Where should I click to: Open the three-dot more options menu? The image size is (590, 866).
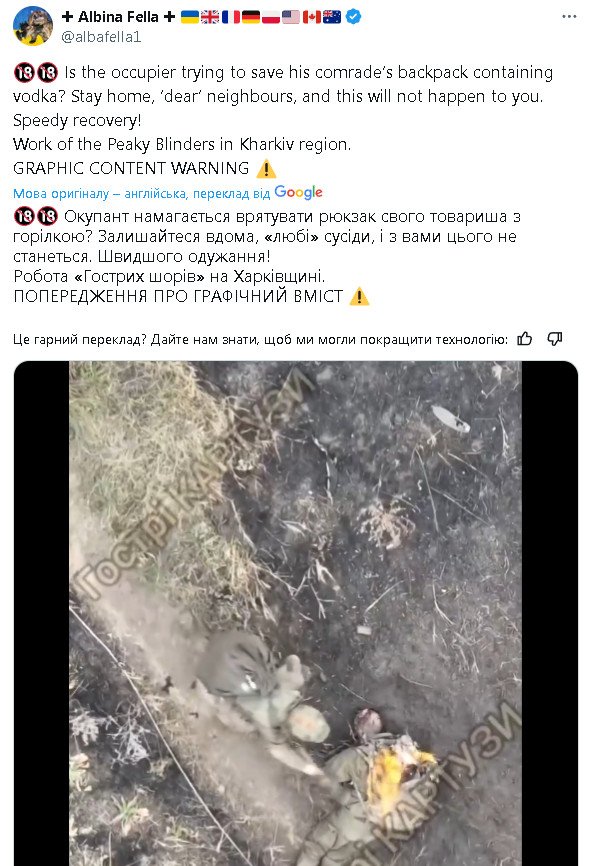click(569, 17)
